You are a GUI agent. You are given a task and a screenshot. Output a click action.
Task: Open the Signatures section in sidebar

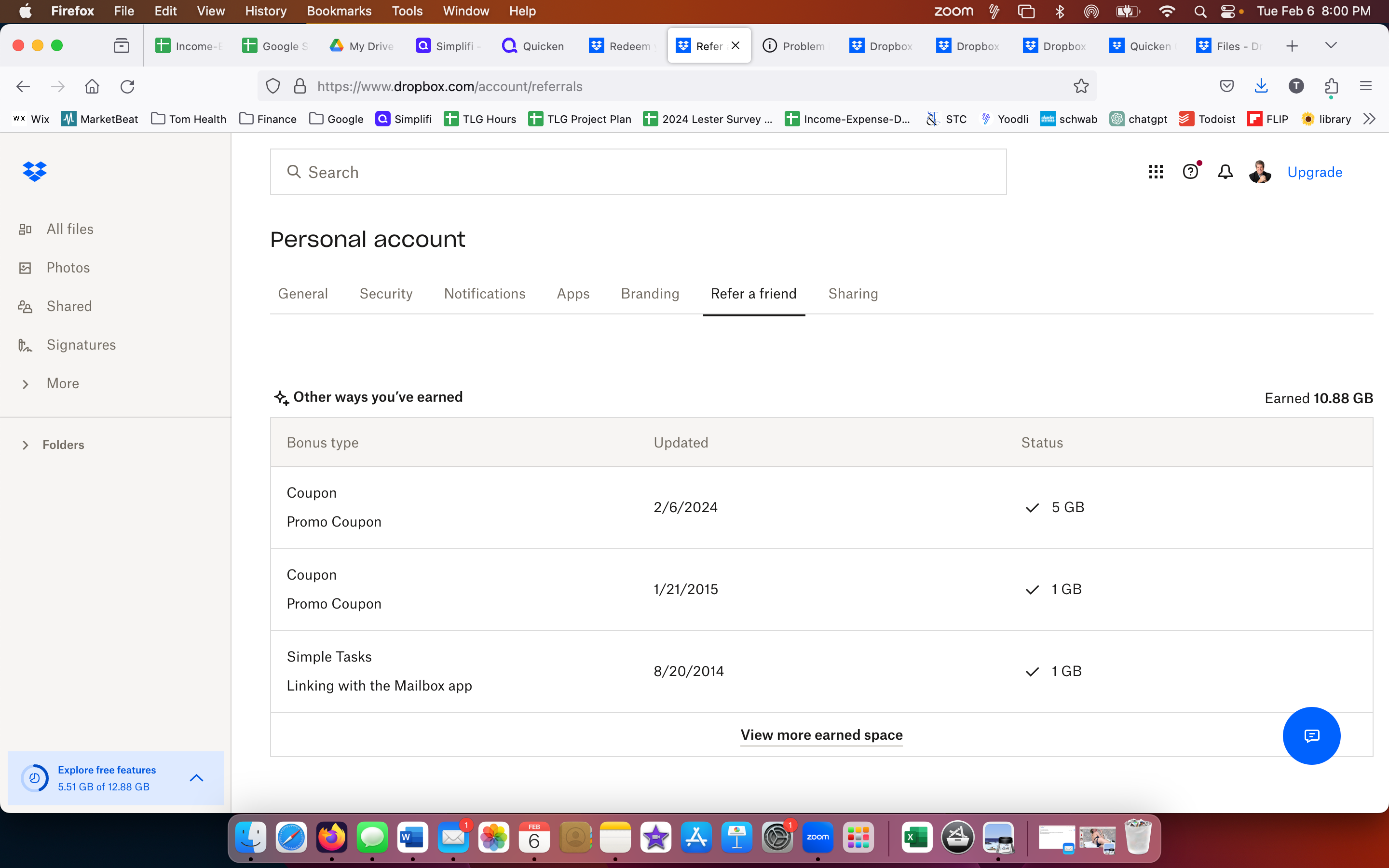click(x=81, y=344)
